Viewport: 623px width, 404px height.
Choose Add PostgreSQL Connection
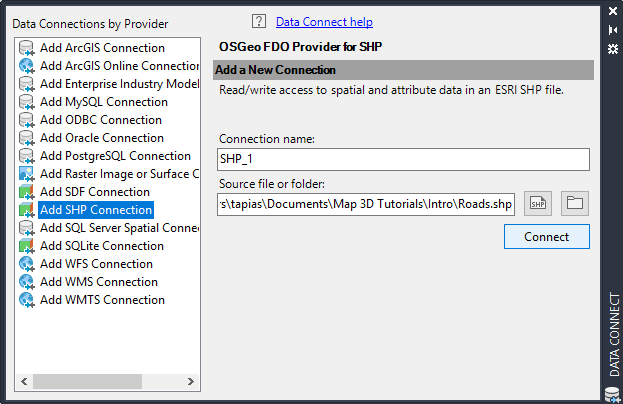115,156
